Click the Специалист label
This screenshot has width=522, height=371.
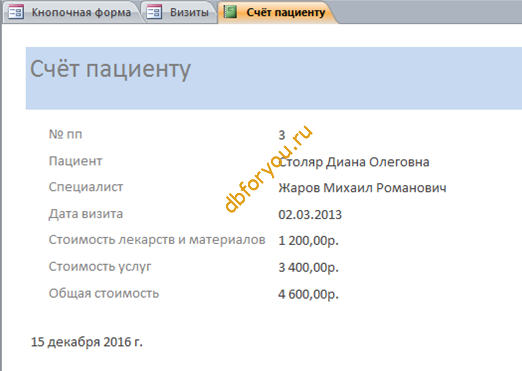click(x=86, y=187)
